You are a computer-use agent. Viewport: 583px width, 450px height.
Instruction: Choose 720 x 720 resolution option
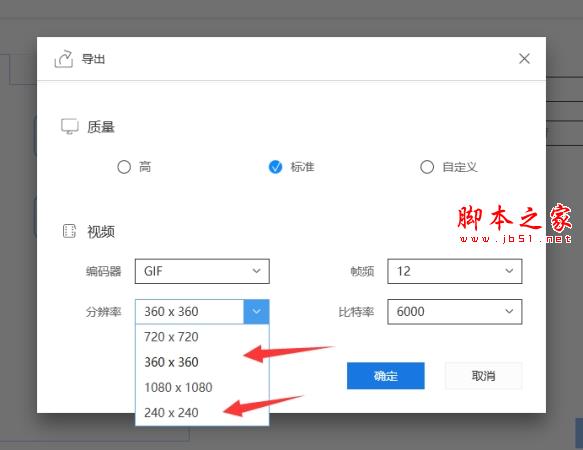(x=202, y=337)
